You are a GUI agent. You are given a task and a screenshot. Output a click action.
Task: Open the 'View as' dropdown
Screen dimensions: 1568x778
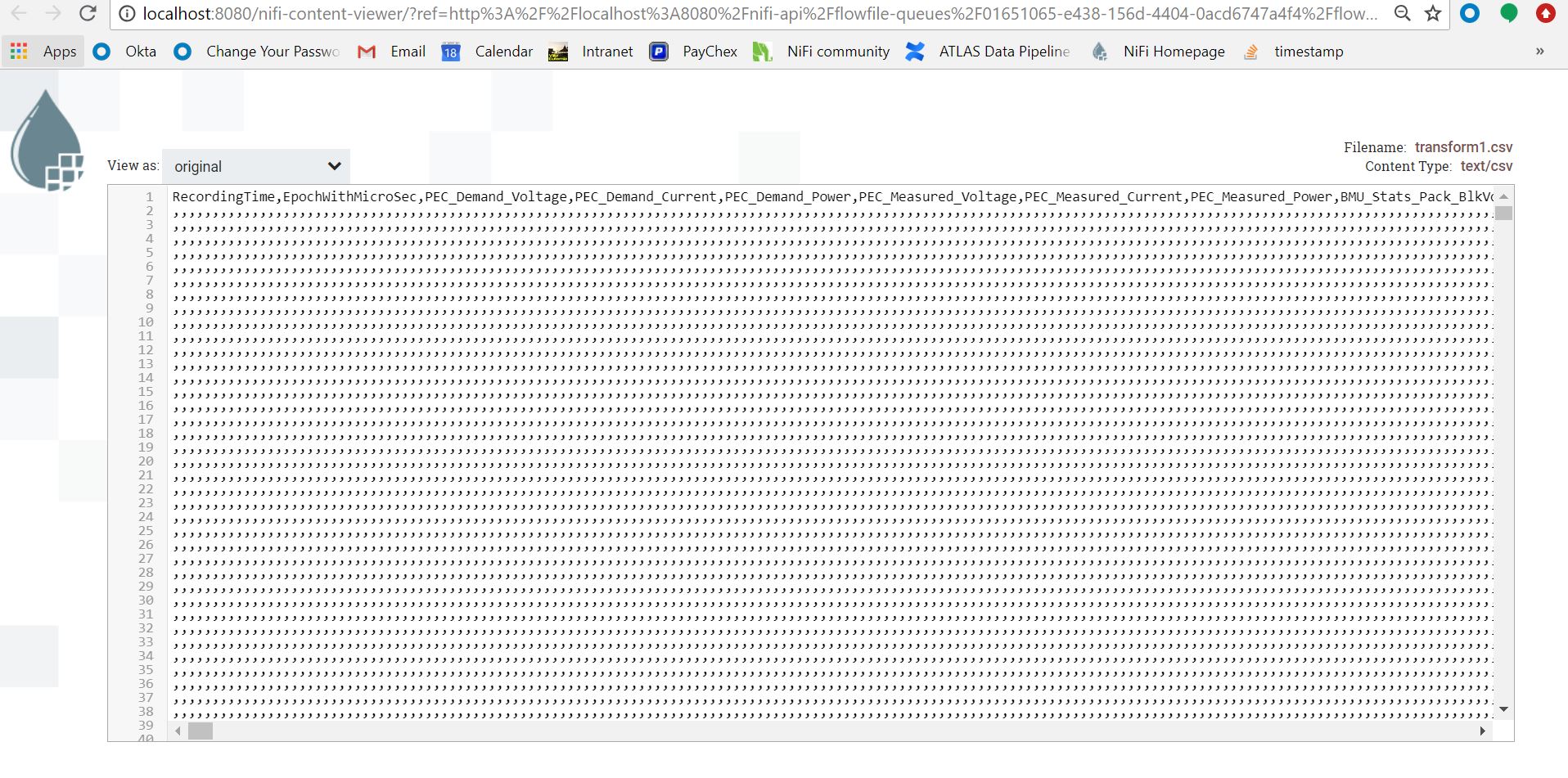coord(255,166)
